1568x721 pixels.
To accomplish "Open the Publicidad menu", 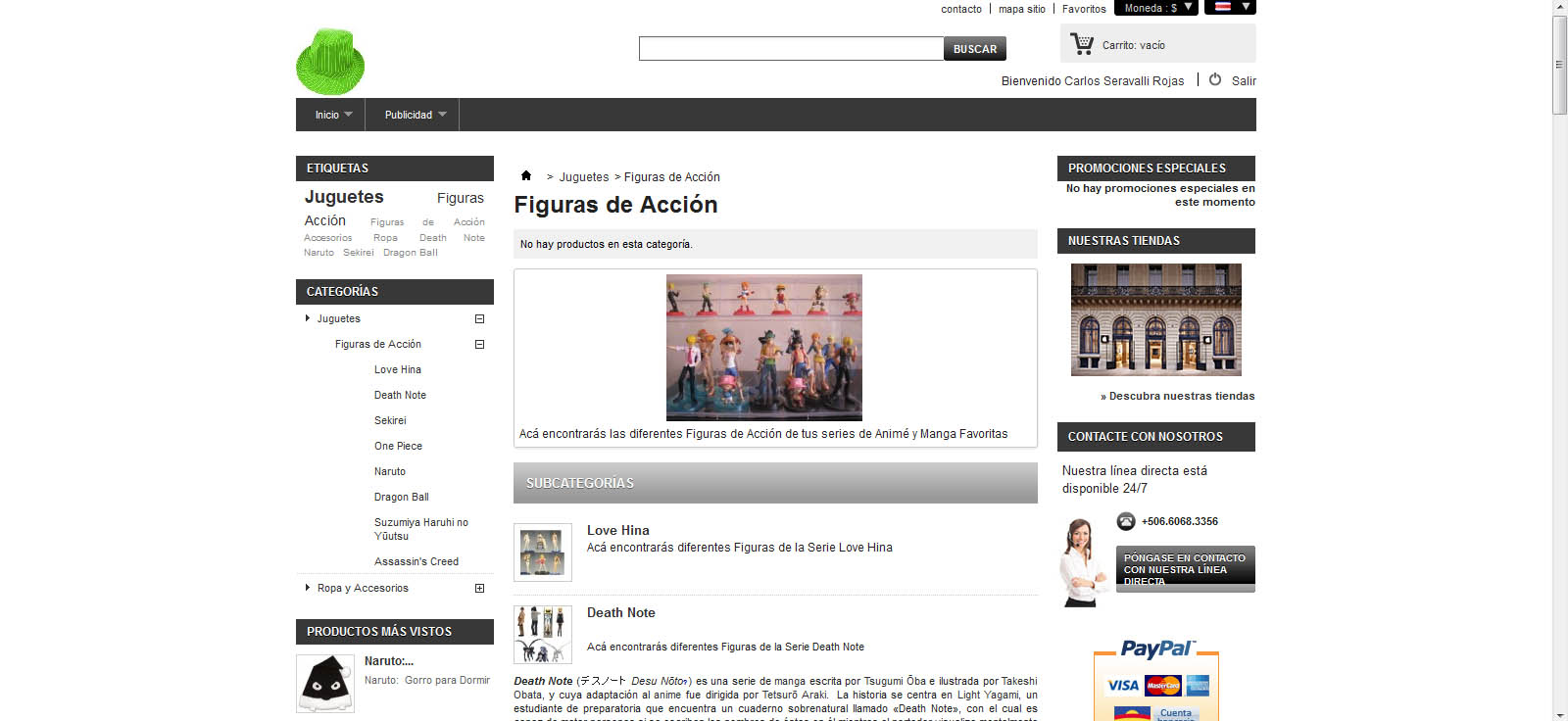I will tap(413, 115).
